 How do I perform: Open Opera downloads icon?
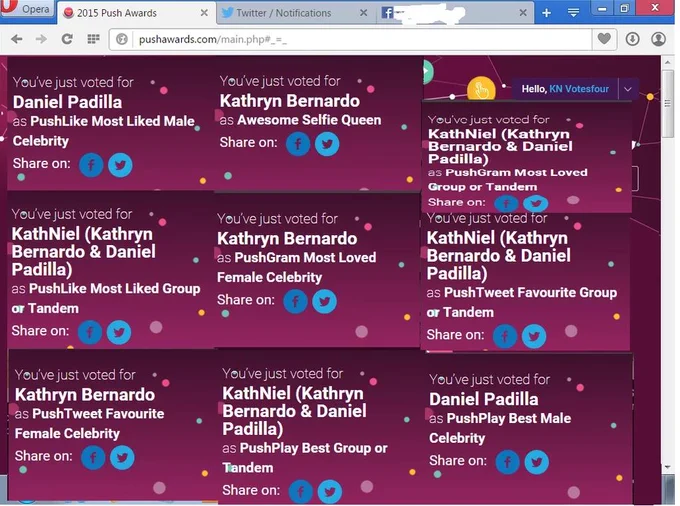click(632, 39)
